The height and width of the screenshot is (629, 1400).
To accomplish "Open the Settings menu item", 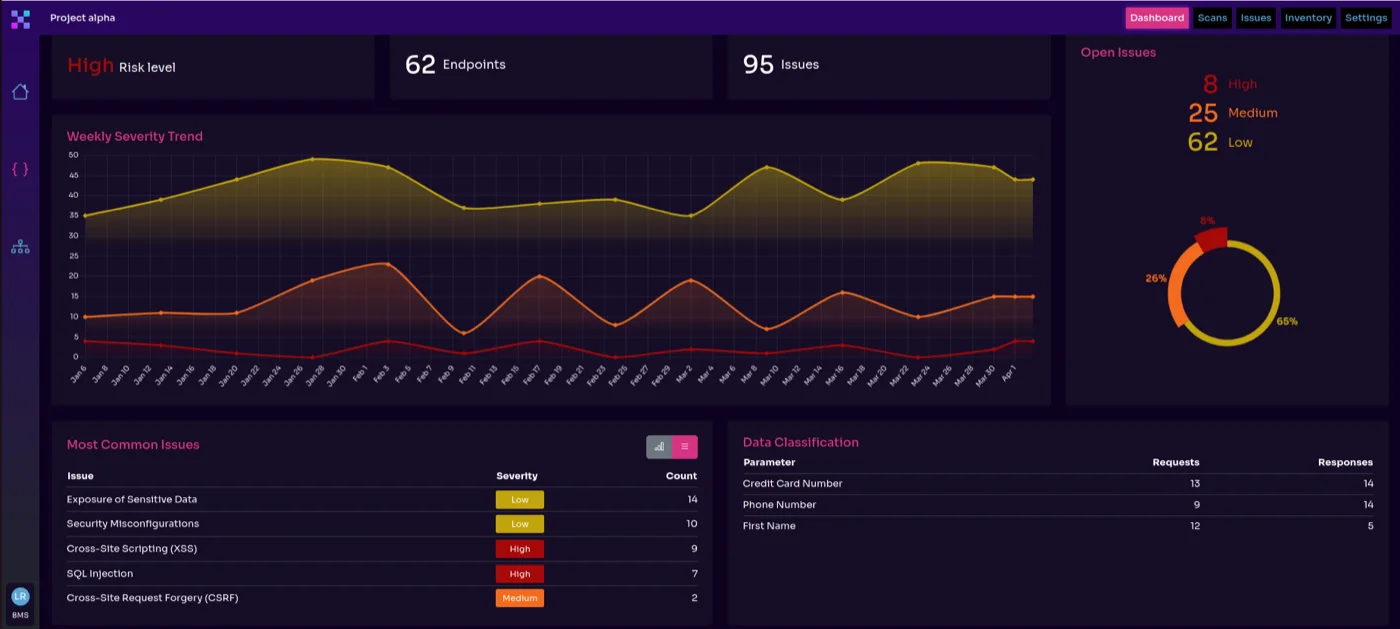I will (x=1366, y=17).
